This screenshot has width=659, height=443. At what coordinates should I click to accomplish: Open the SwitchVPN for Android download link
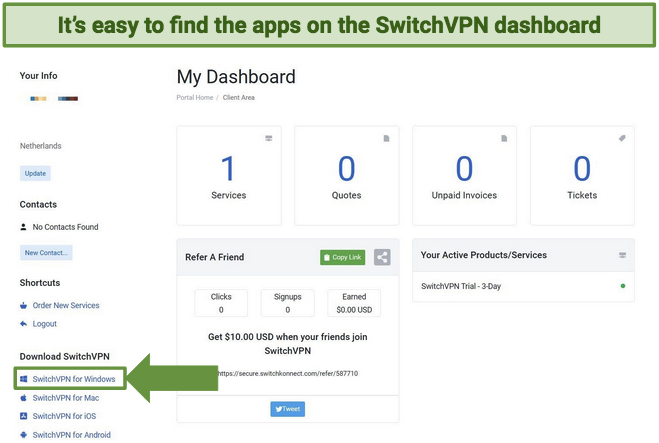72,435
